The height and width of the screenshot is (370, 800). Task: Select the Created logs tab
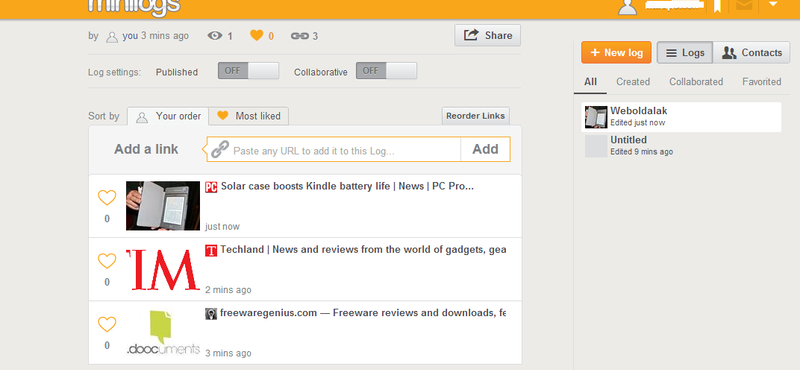(x=633, y=82)
